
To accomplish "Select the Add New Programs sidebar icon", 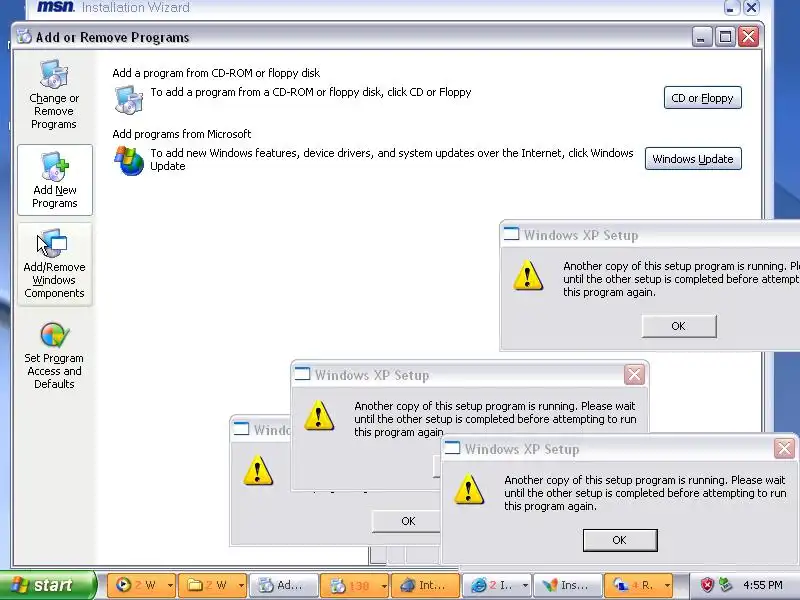I will [55, 180].
